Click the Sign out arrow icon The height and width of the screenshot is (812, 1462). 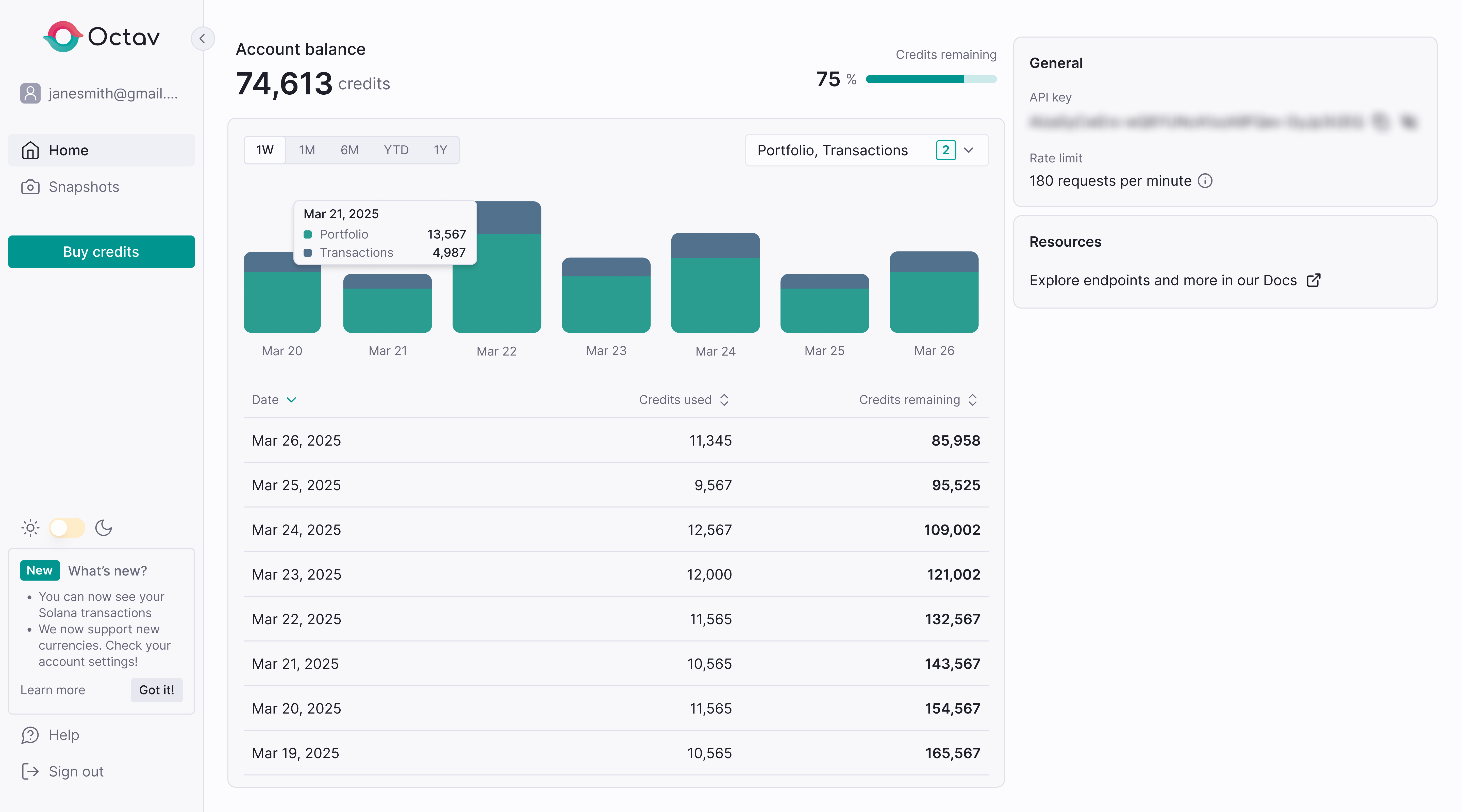(x=30, y=772)
